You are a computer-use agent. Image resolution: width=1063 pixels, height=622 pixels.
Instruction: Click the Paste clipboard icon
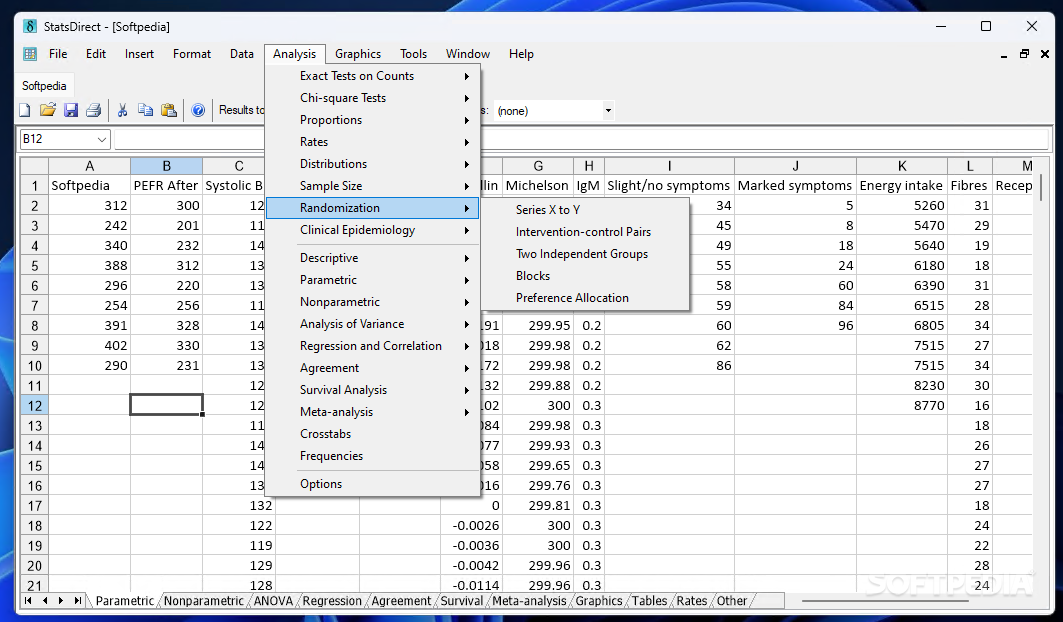tap(169, 110)
